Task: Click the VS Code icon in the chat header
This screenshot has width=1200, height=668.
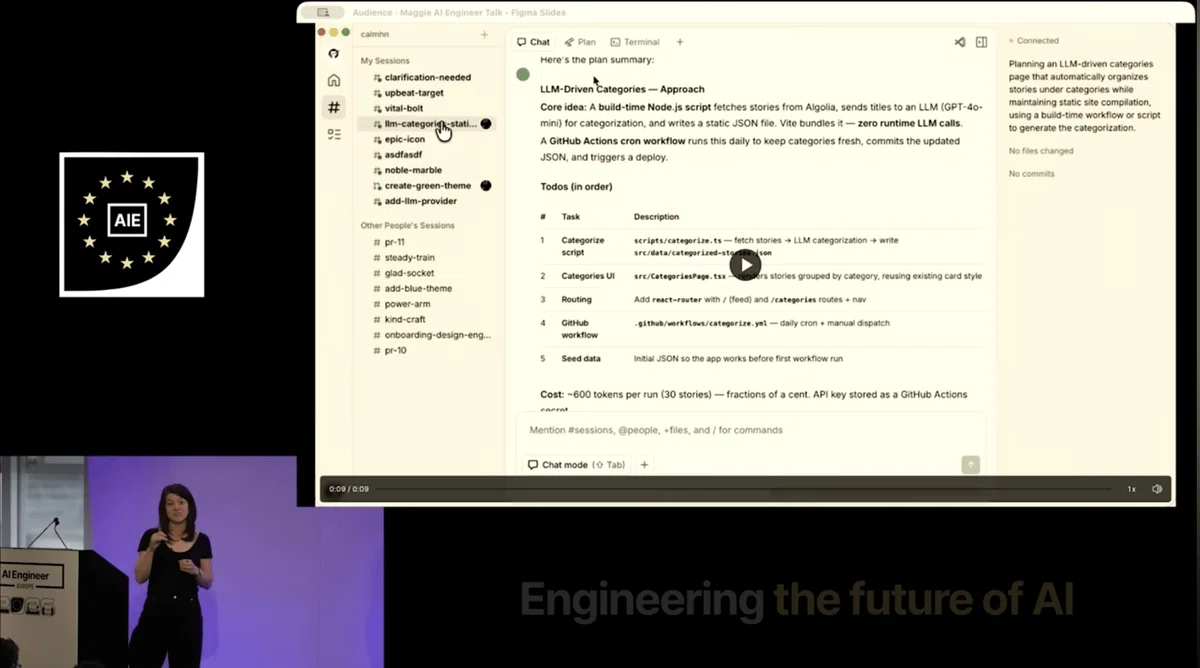Action: coord(959,42)
